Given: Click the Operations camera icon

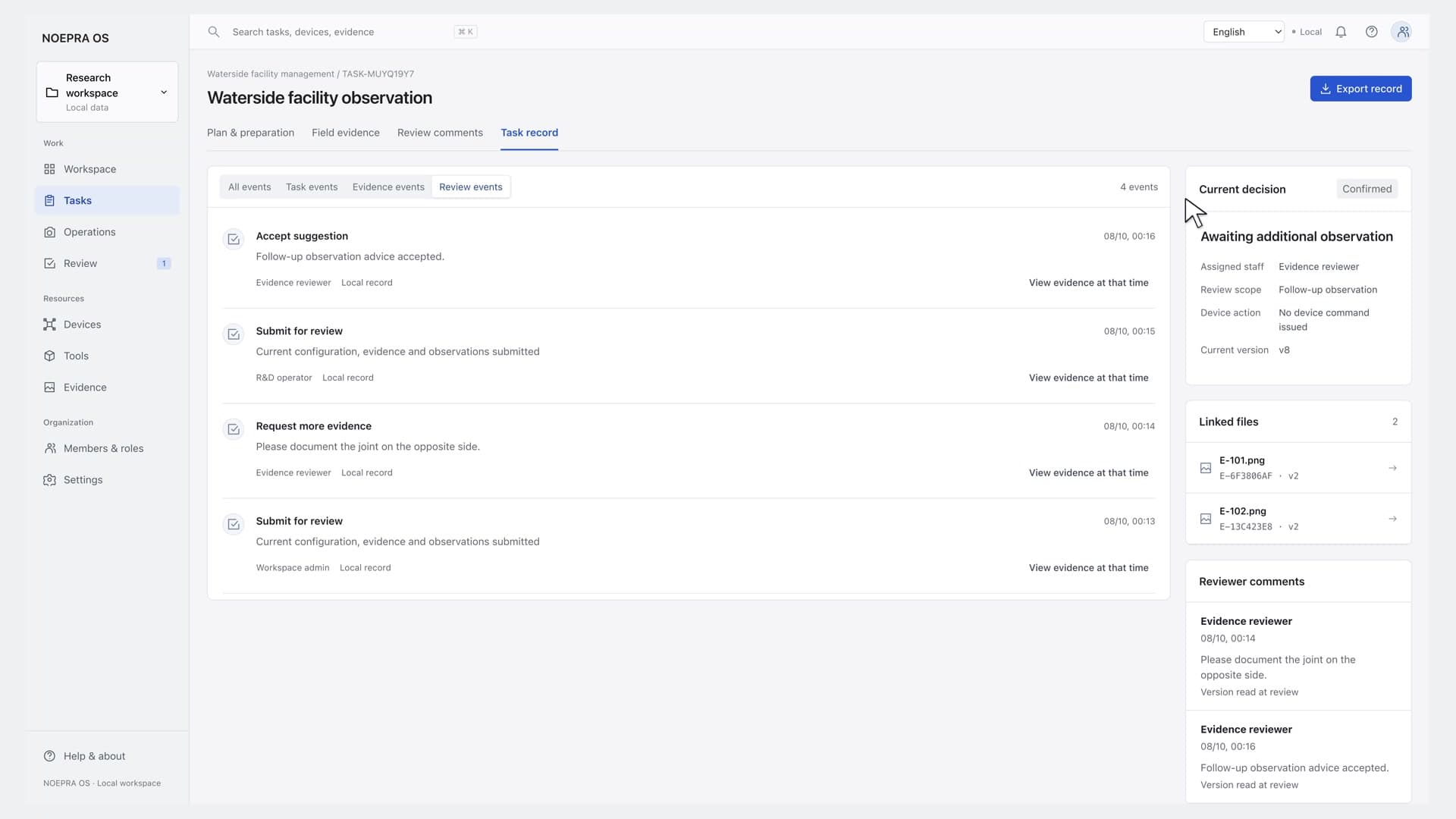Looking at the screenshot, I should tap(49, 232).
